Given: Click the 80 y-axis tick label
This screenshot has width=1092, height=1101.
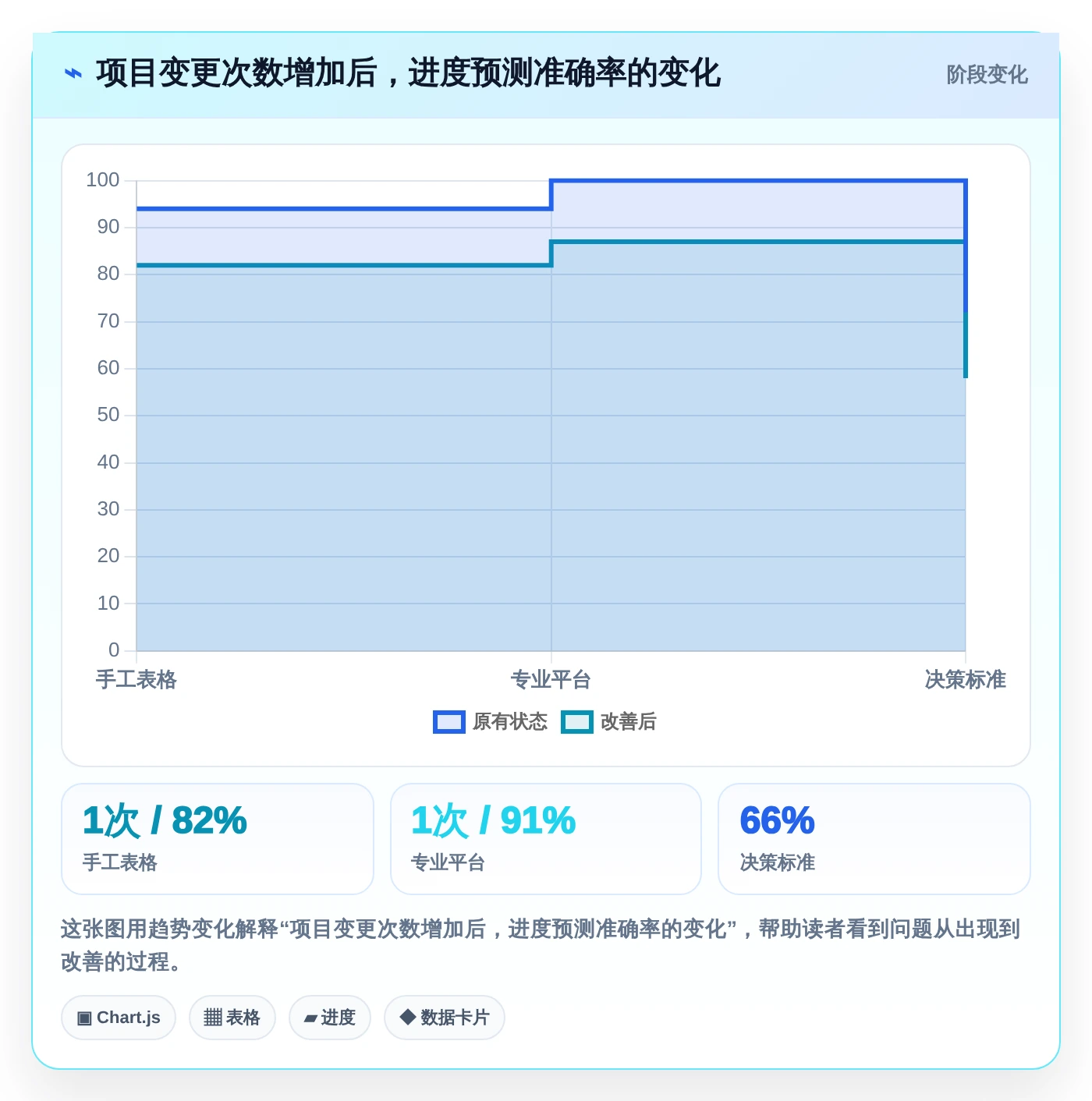Looking at the screenshot, I should (108, 274).
